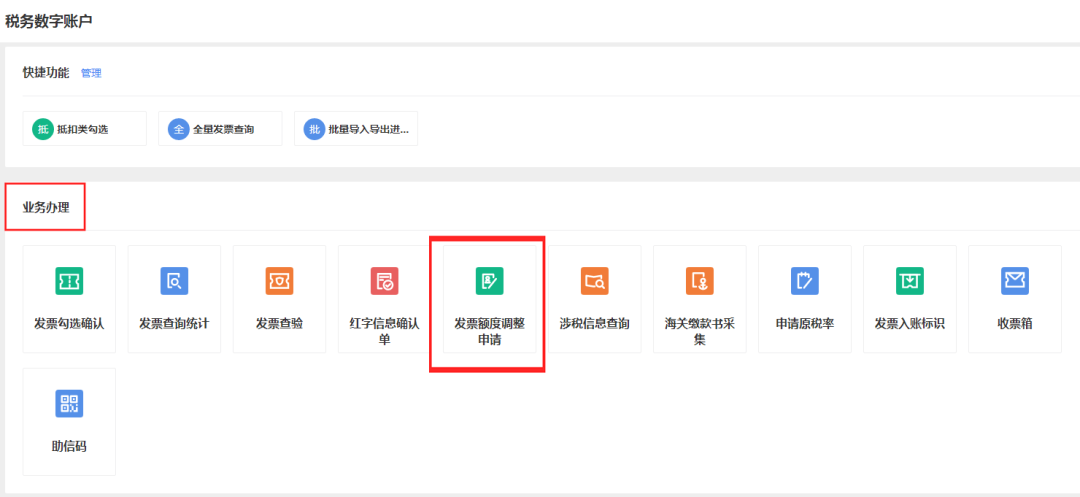The image size is (1080, 497).
Task: Click the blue 全 circle icon
Action: click(178, 129)
